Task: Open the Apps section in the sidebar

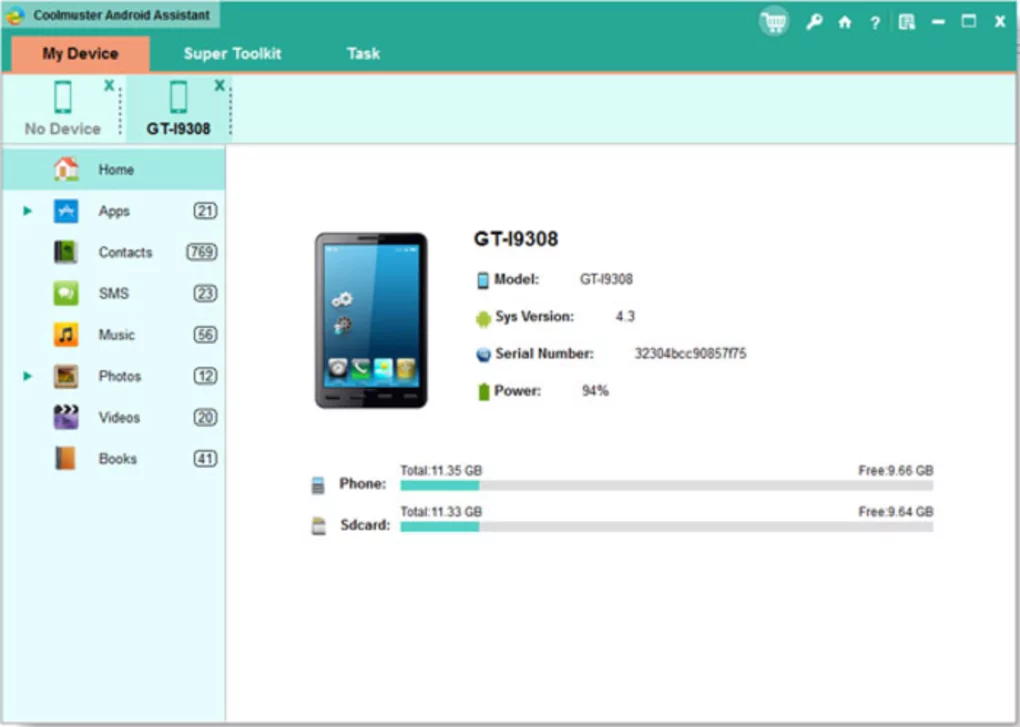Action: click(114, 211)
